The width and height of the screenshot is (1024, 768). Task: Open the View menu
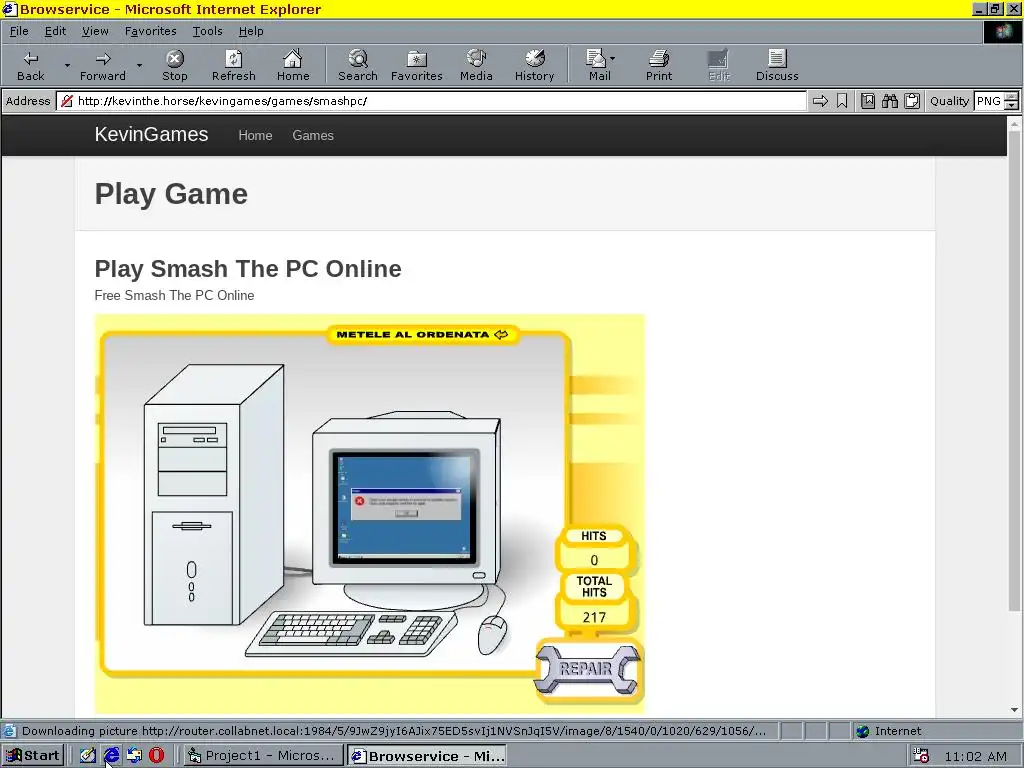pos(95,31)
